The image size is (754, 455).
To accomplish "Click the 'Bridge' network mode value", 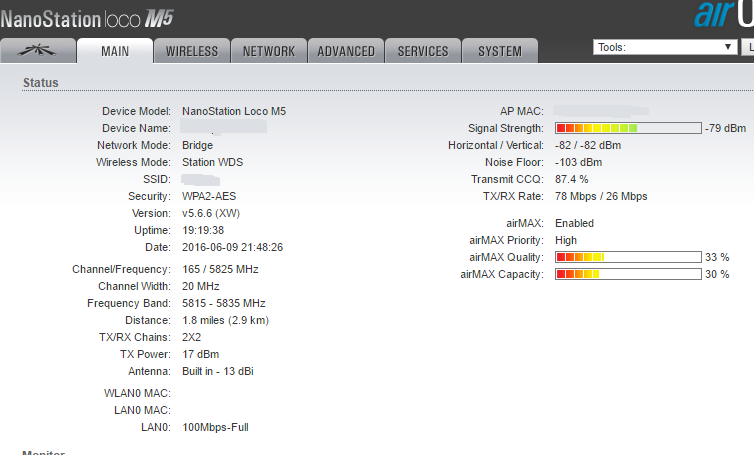I will coord(197,145).
